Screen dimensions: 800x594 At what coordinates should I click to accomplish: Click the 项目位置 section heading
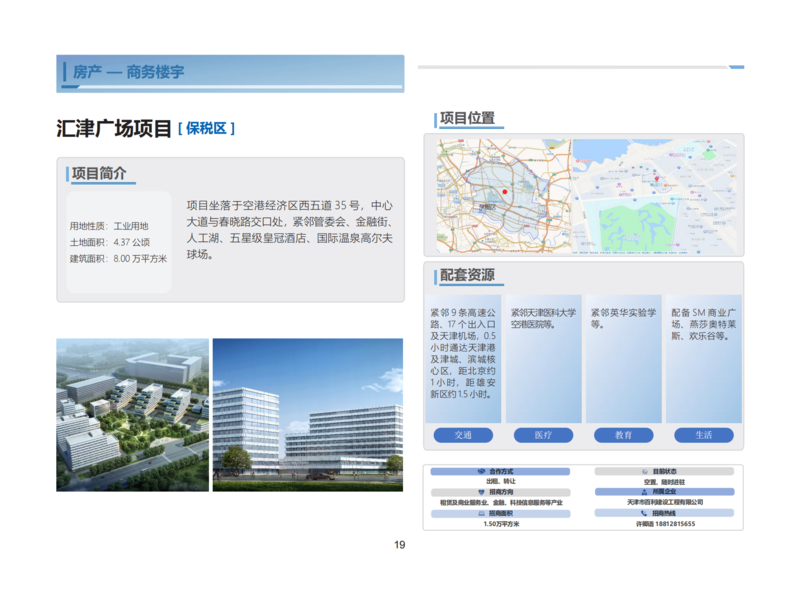(x=467, y=118)
